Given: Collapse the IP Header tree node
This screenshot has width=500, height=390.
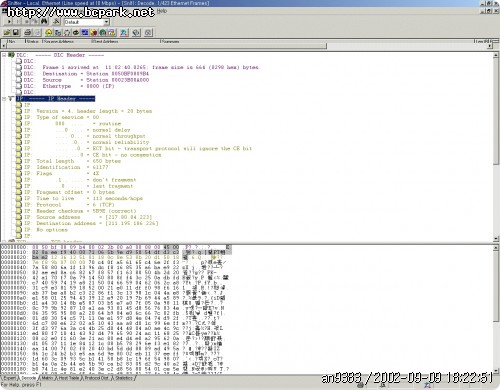Looking at the screenshot, I should pos(4,99).
